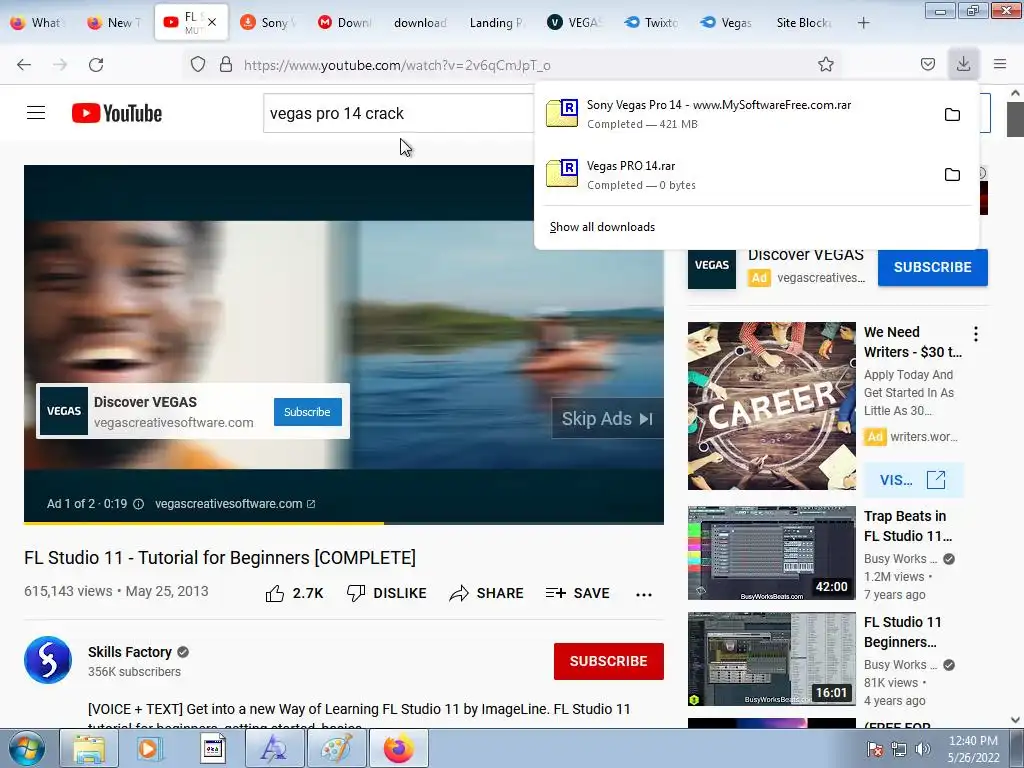Switch to the Twixtor tab
1024x768 pixels.
[651, 23]
